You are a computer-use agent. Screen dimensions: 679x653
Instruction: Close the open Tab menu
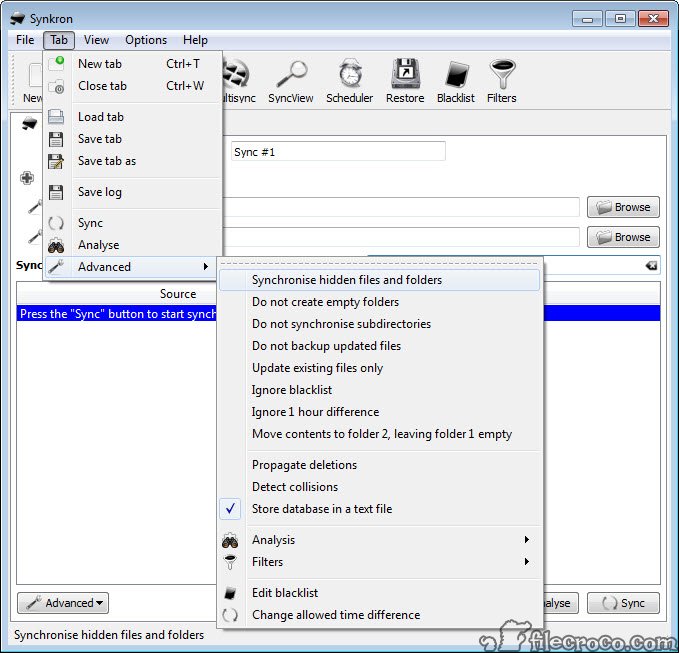[x=59, y=40]
